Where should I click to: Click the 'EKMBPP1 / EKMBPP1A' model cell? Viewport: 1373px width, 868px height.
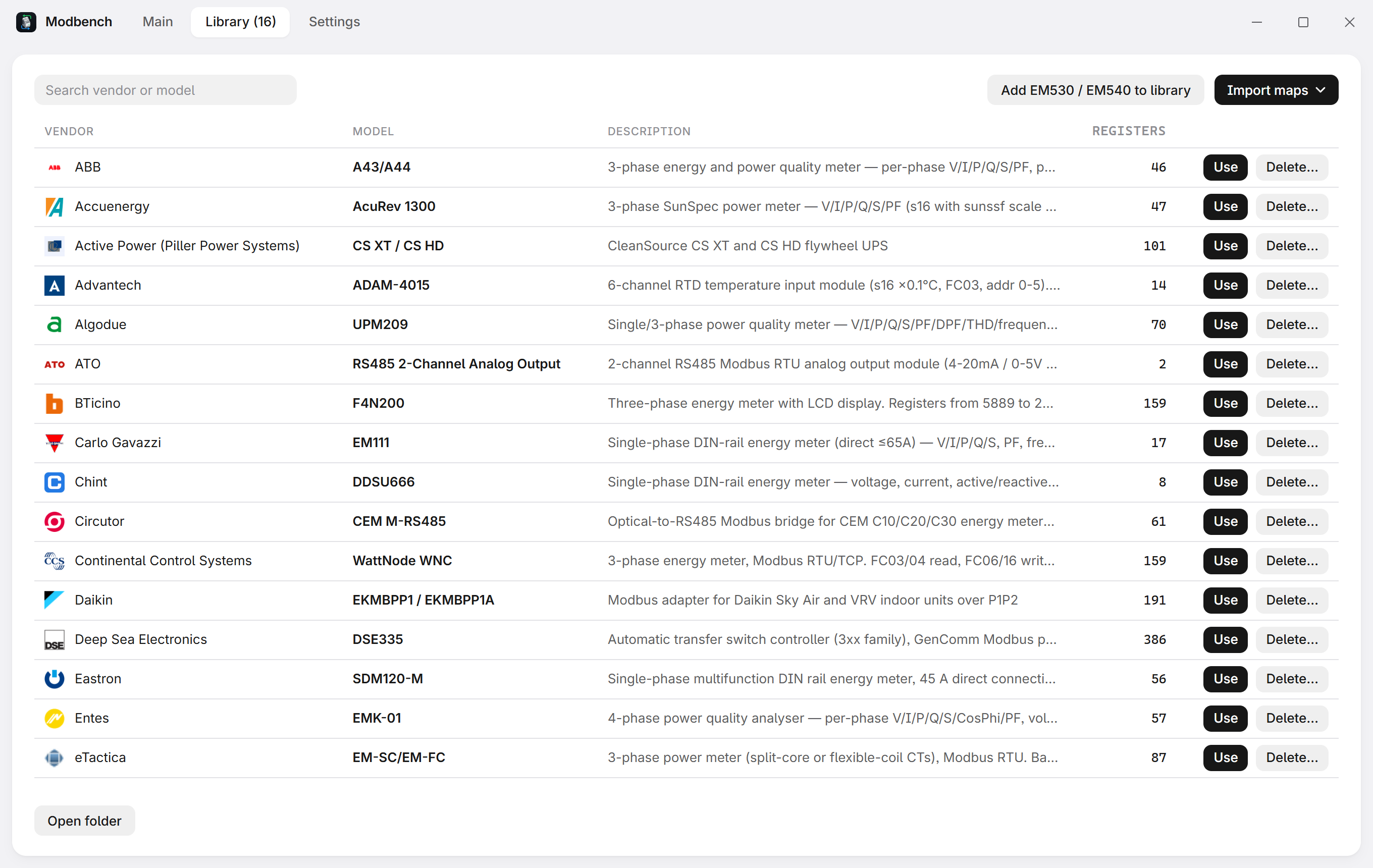click(423, 600)
